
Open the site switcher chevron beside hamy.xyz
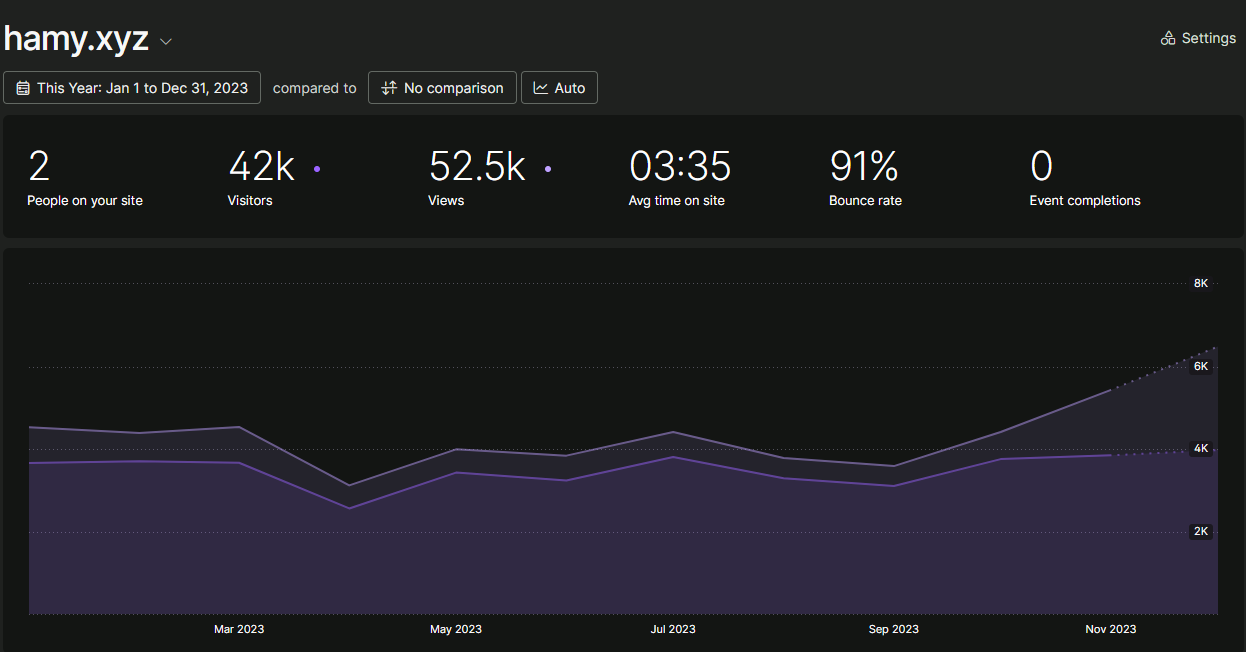[x=164, y=42]
